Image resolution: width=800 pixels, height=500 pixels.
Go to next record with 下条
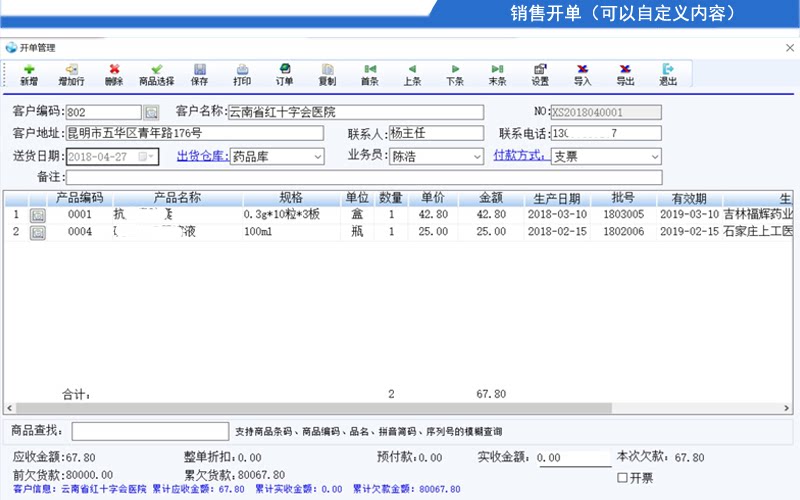[455, 74]
